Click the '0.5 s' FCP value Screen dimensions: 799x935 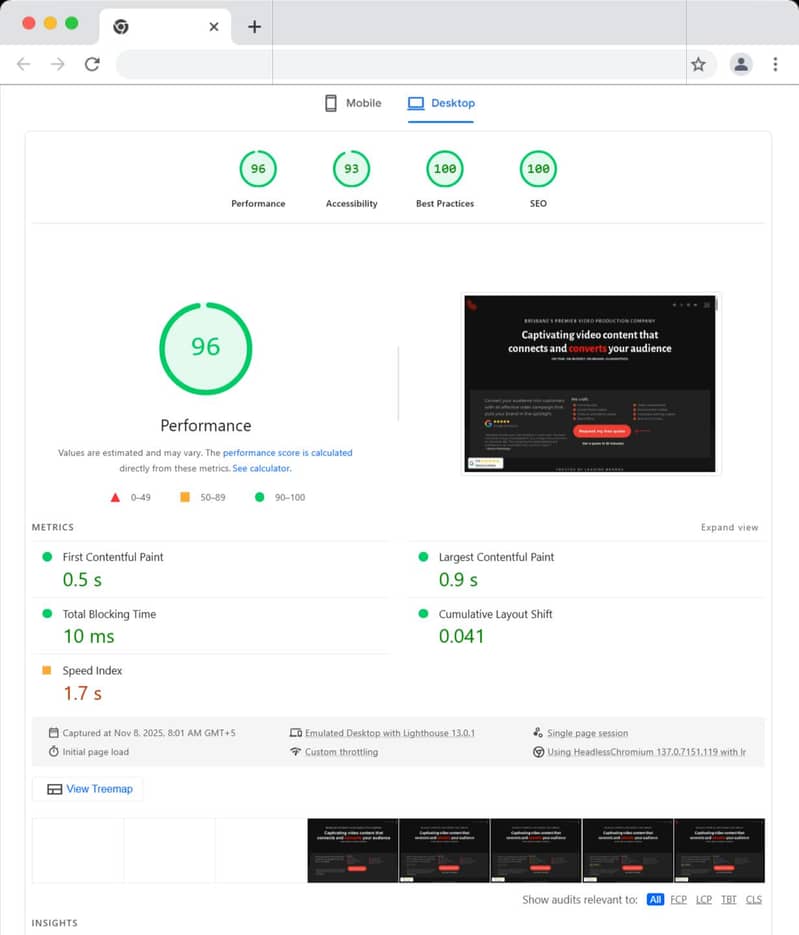(x=82, y=580)
